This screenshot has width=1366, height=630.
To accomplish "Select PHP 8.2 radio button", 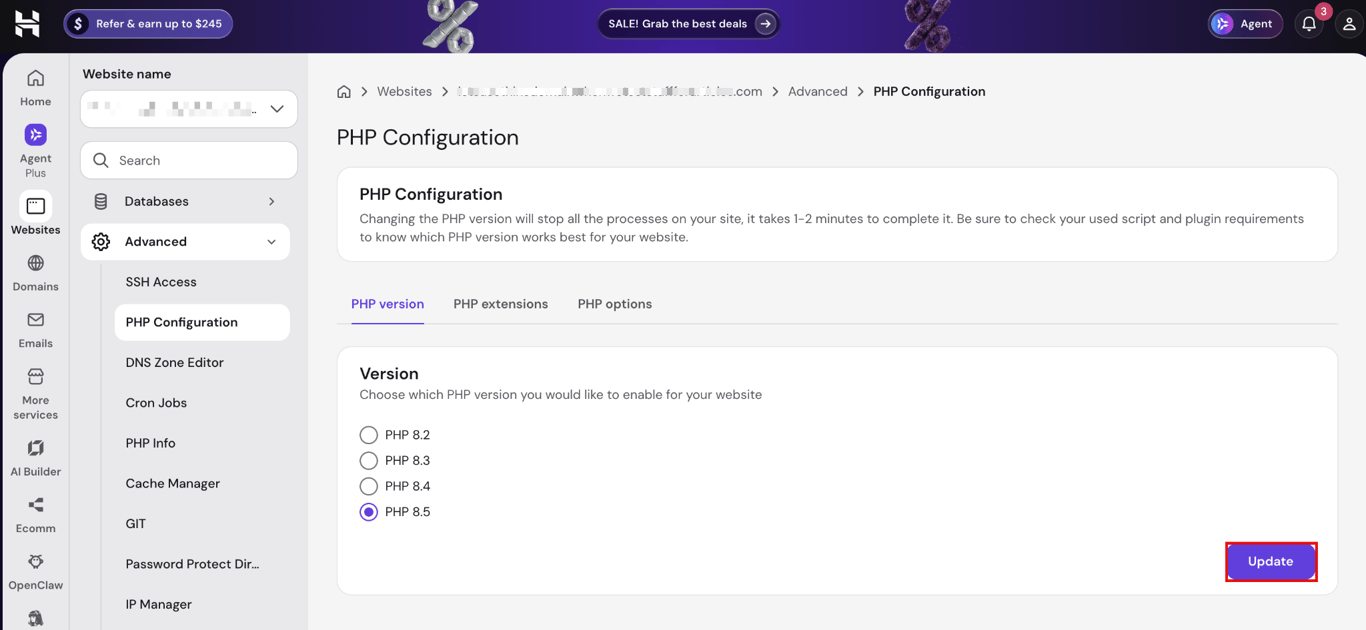I will coord(369,435).
